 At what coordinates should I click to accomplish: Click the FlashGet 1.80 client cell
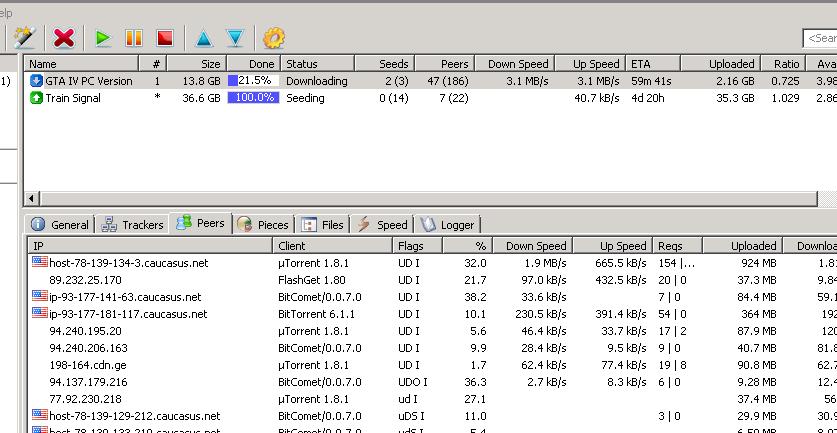[312, 280]
